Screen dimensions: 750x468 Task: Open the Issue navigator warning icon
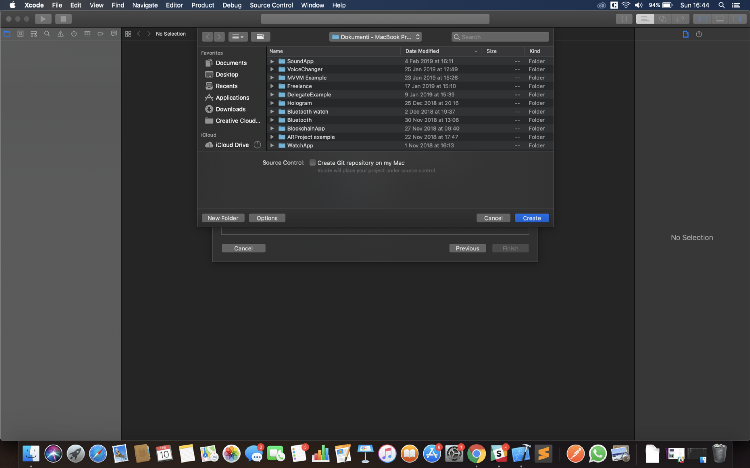pyautogui.click(x=60, y=34)
